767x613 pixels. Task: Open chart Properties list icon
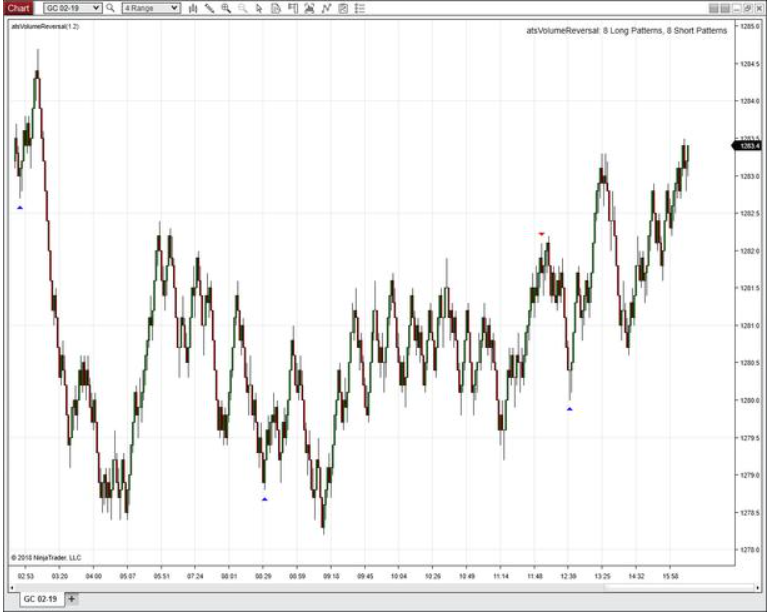coord(360,8)
